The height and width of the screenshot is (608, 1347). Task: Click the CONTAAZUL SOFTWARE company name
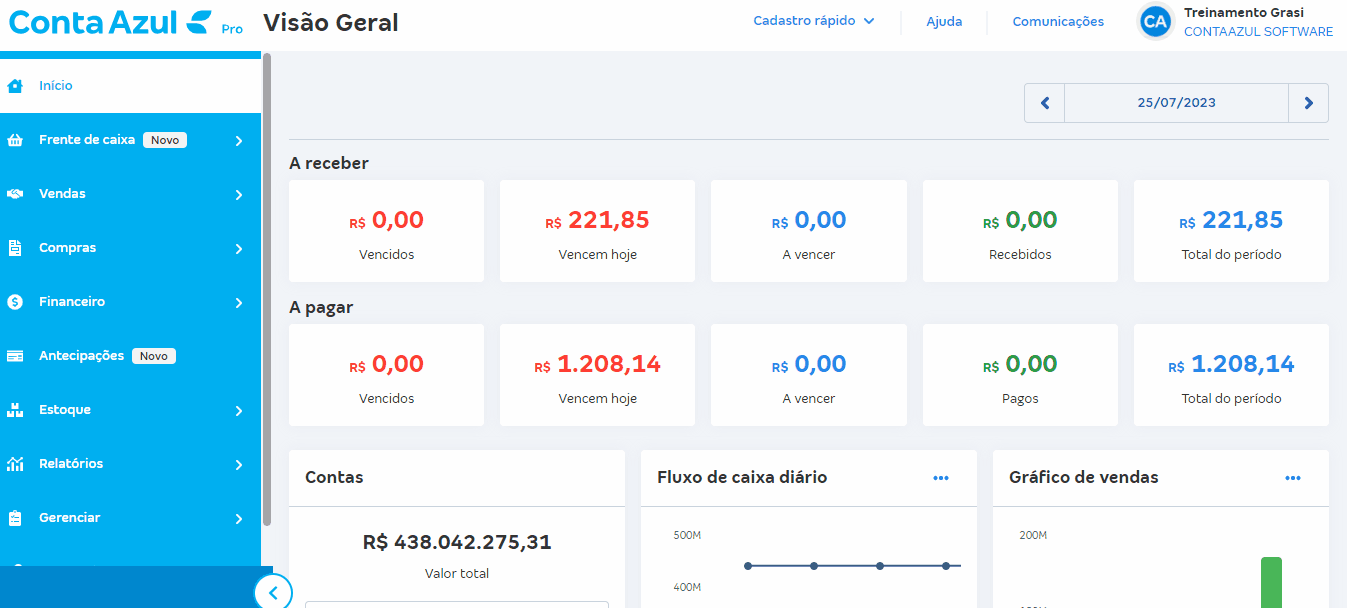[1258, 32]
